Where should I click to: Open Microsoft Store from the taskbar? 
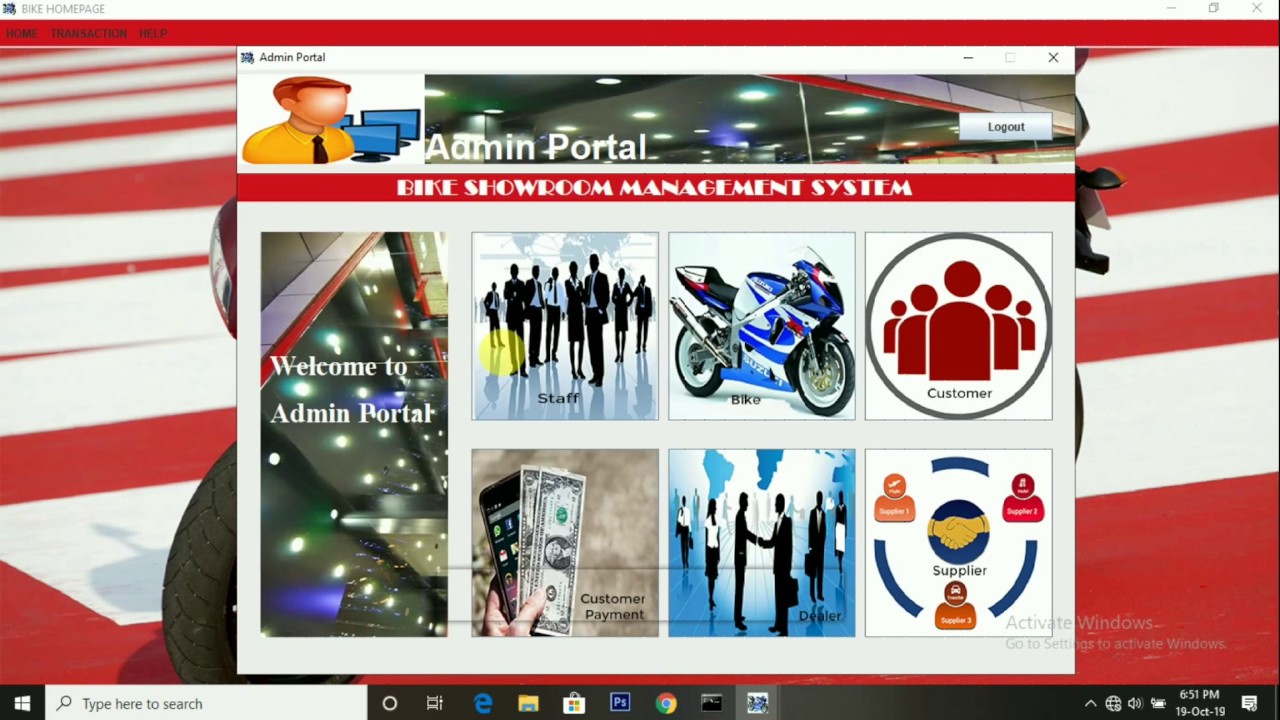click(x=574, y=703)
